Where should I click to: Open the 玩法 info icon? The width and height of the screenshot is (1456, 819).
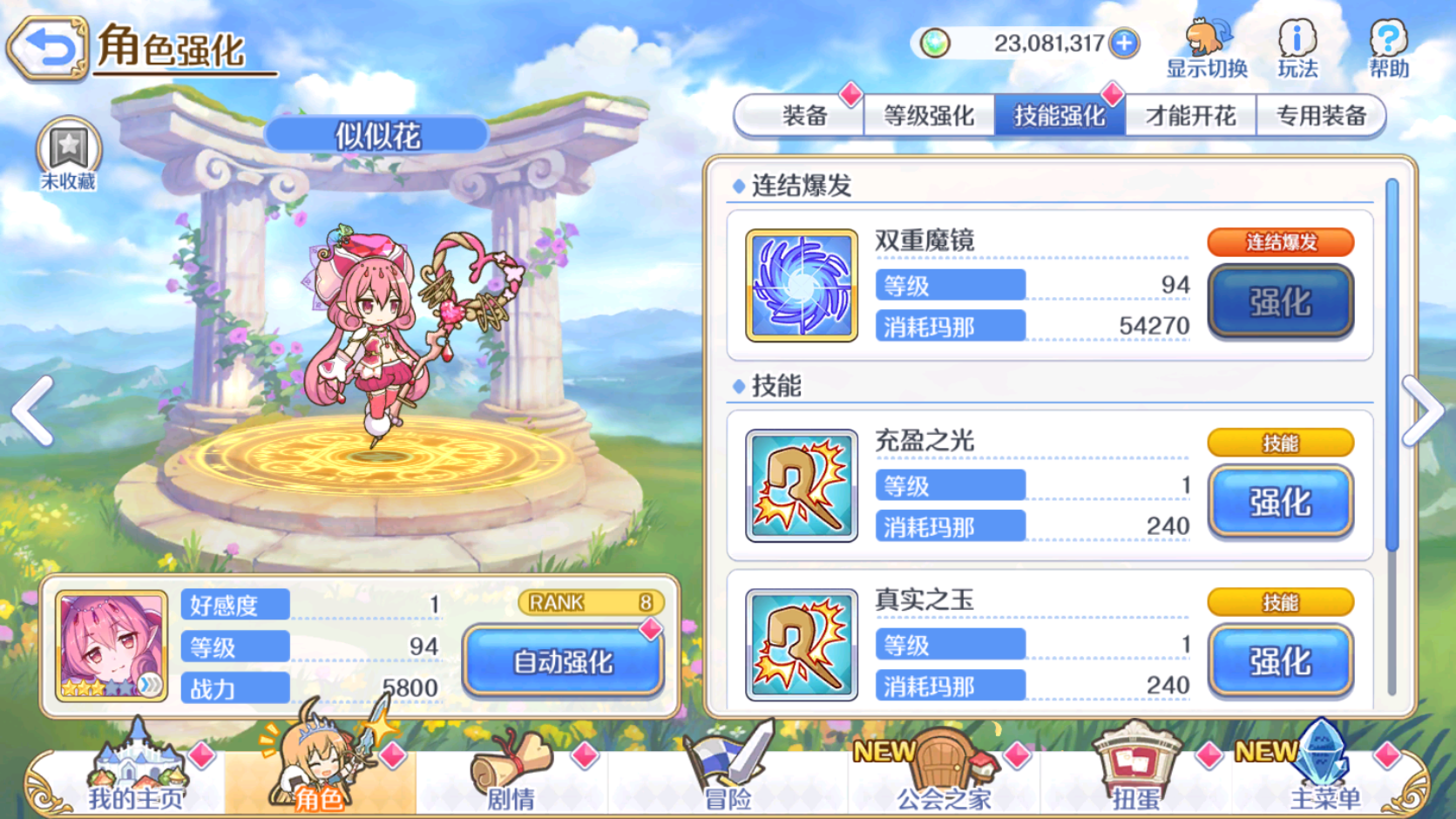coord(1297,49)
